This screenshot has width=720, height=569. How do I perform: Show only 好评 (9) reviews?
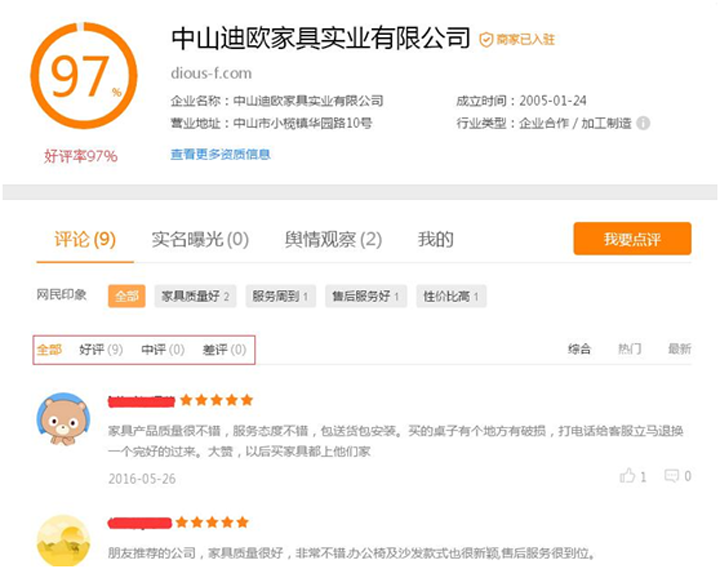(x=101, y=350)
